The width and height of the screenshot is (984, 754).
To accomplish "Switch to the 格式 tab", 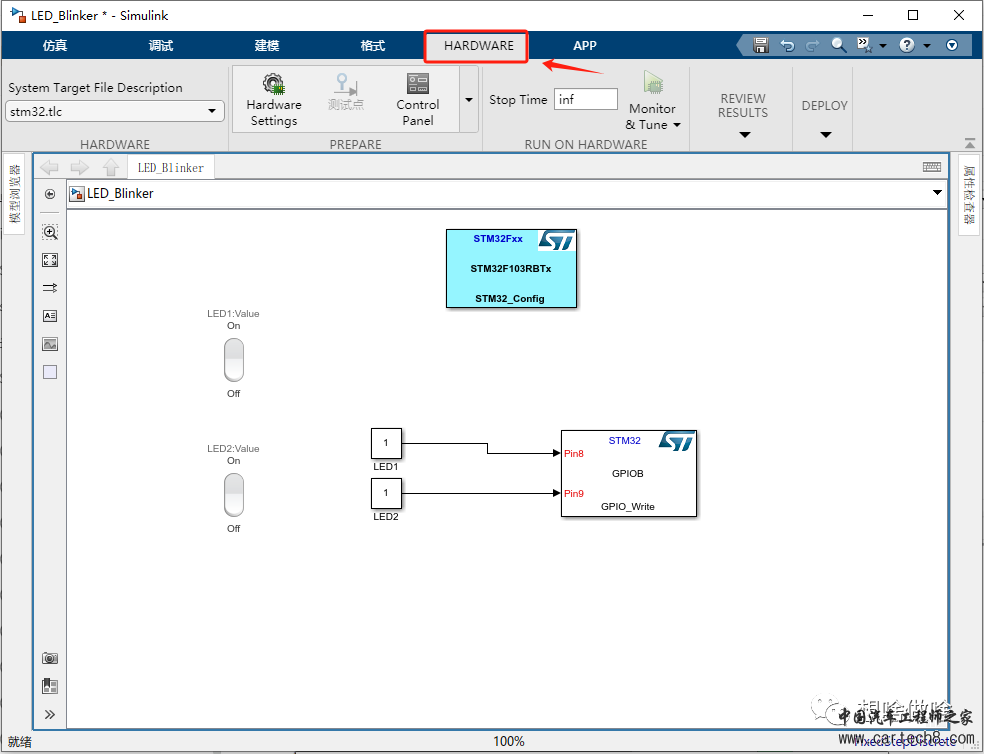I will click(373, 45).
